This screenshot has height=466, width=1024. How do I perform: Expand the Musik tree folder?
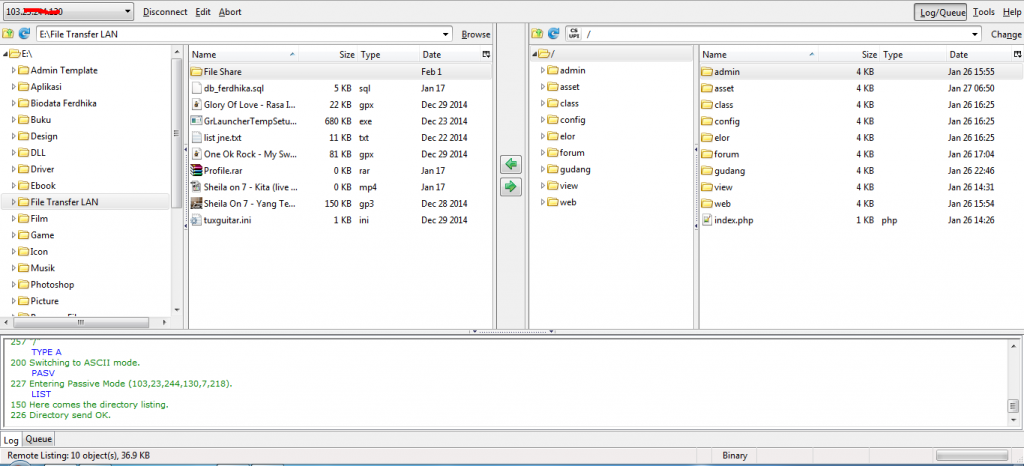[x=14, y=268]
